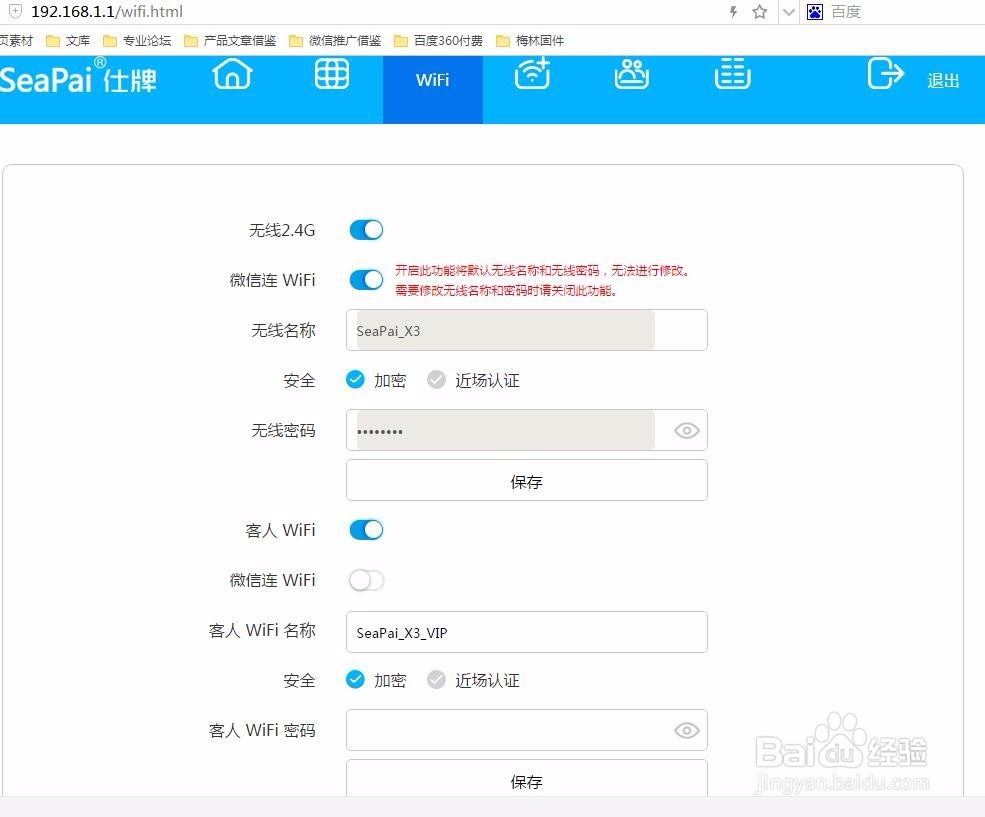Switch to the WiFi tab
The image size is (985, 817).
[x=432, y=80]
